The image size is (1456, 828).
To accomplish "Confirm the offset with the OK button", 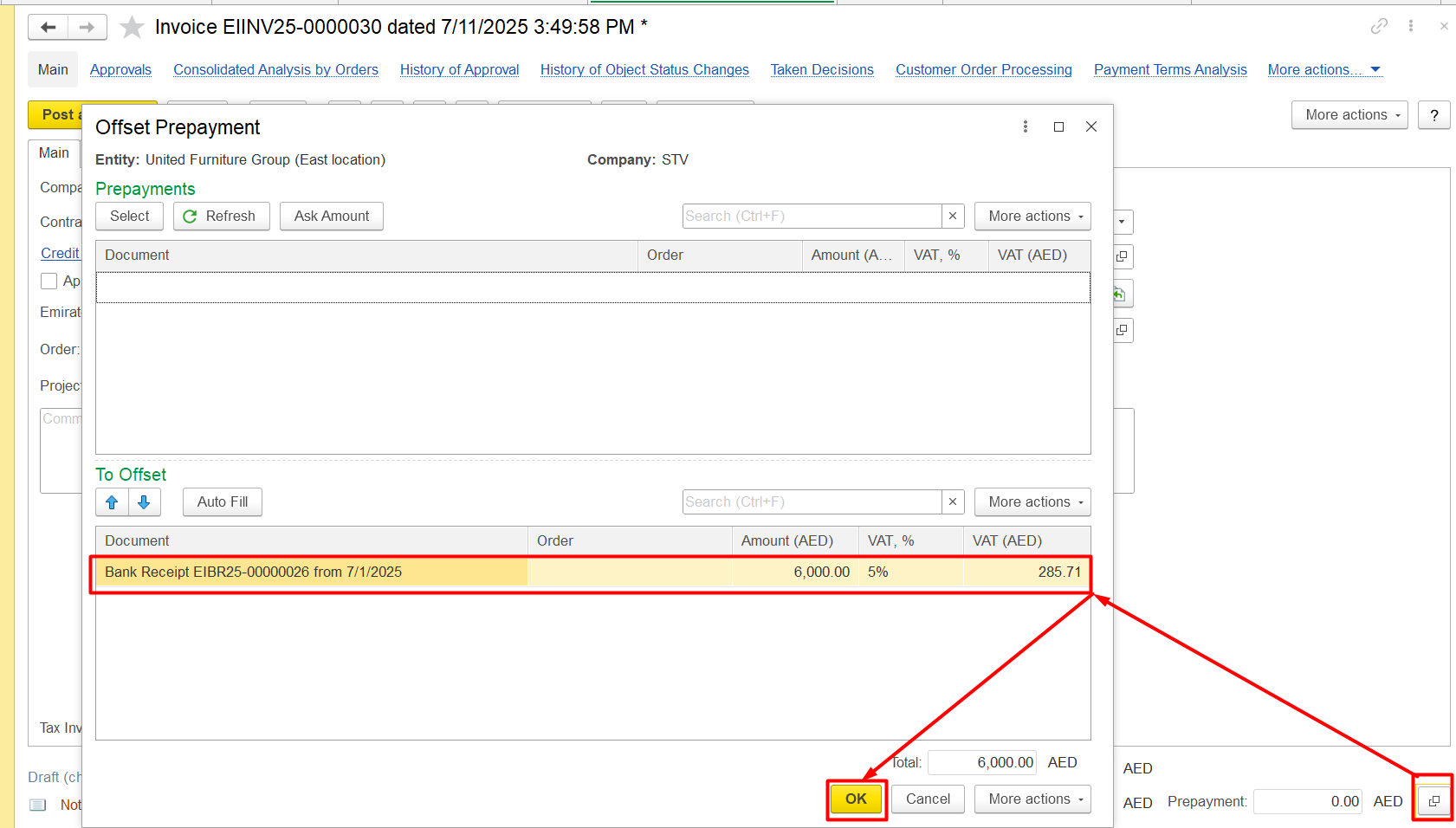I will [856, 799].
